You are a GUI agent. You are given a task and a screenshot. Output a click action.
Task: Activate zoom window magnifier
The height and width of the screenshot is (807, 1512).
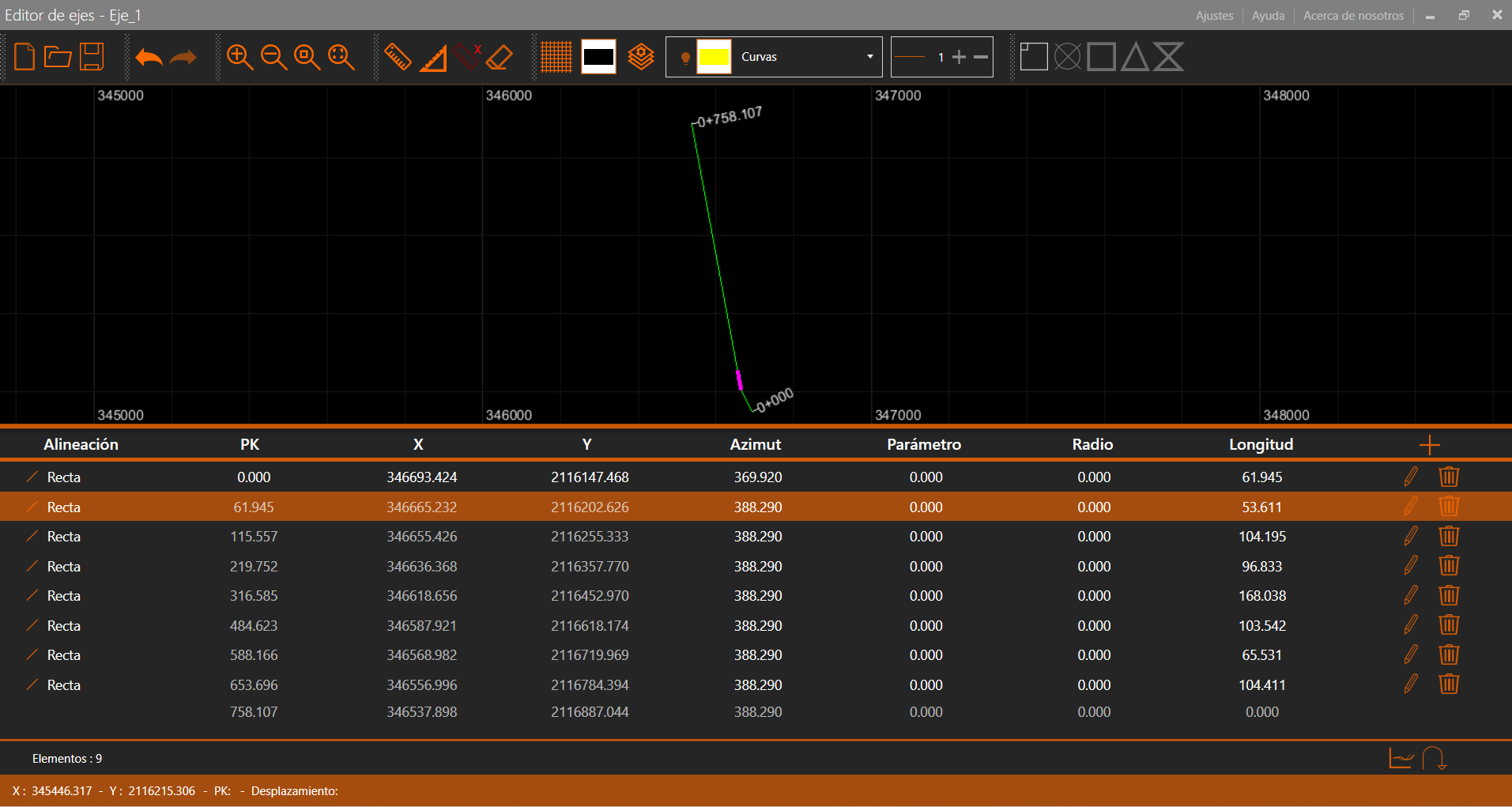tap(307, 57)
